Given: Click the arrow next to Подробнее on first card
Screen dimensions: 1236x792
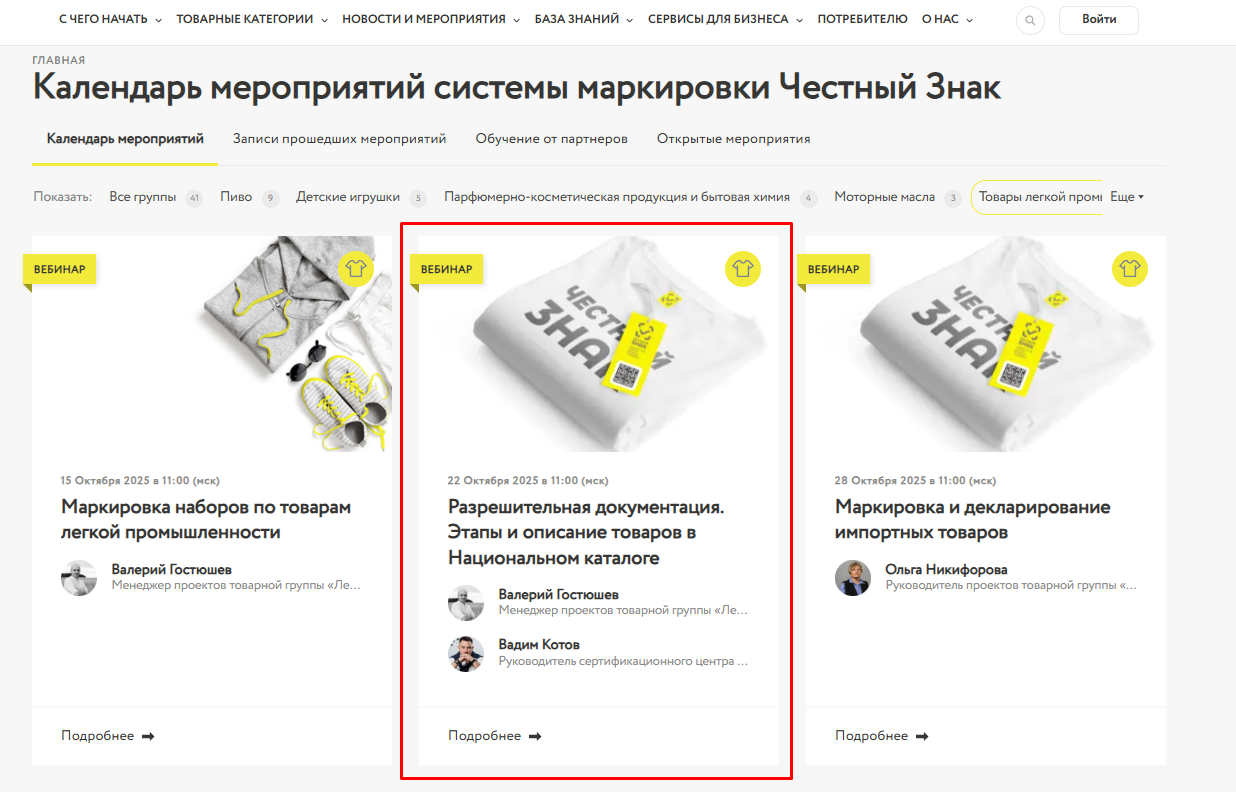Looking at the screenshot, I should pos(148,736).
